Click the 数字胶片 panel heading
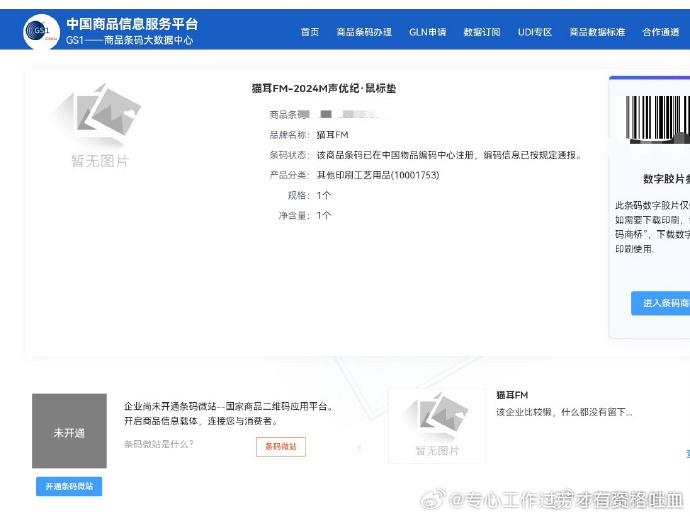 (x=666, y=179)
